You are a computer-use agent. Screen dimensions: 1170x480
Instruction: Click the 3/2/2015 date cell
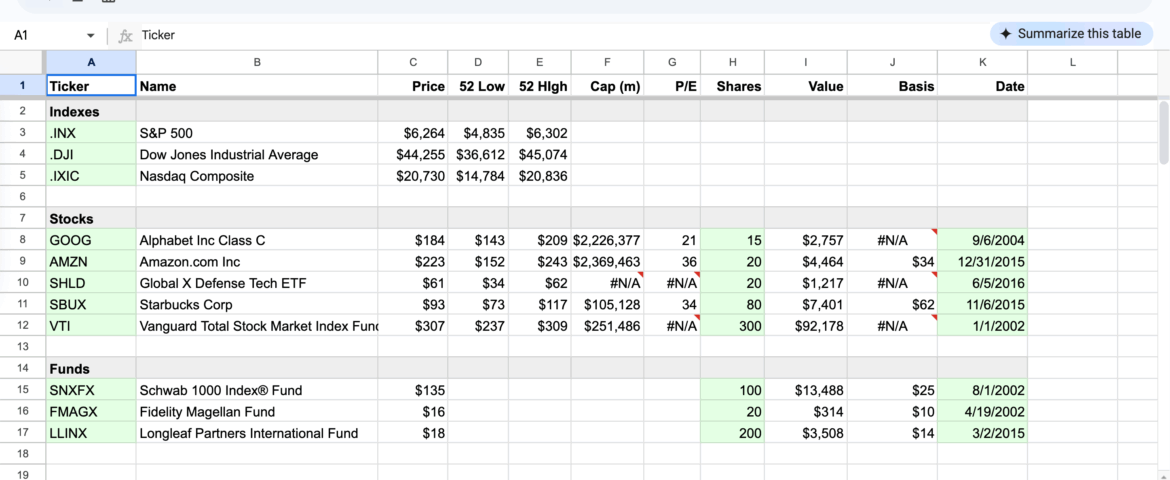tap(983, 433)
